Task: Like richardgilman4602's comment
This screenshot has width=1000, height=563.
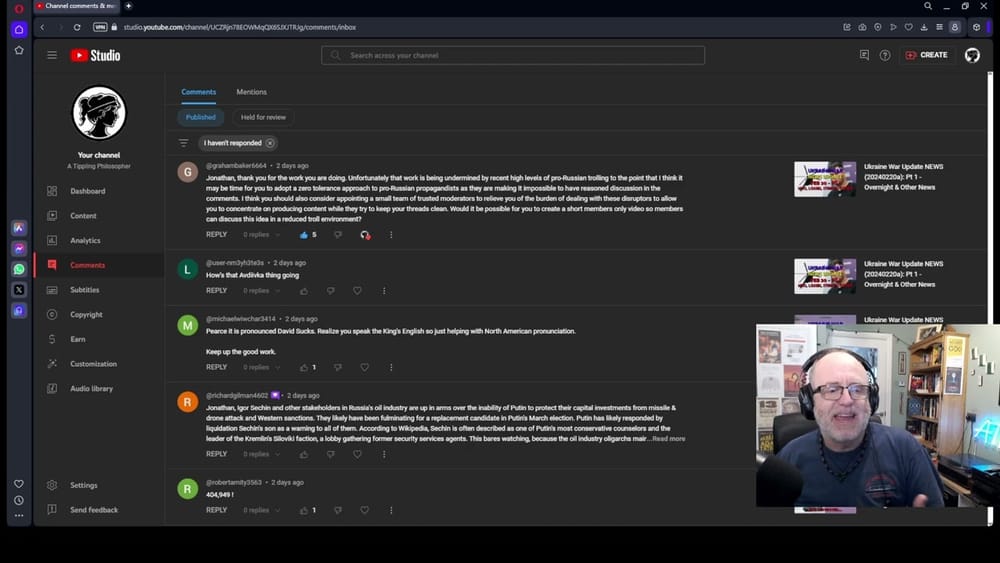Action: coord(304,454)
